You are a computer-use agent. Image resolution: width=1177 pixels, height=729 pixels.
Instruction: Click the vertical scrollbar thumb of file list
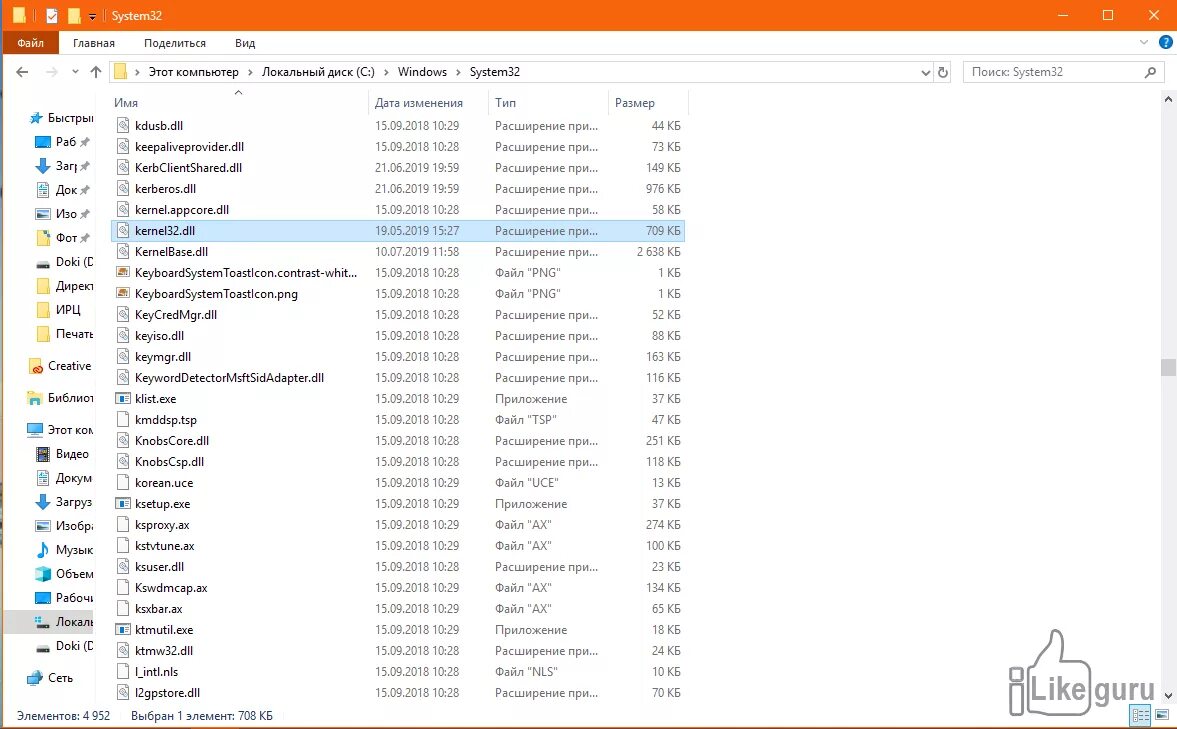point(1168,367)
